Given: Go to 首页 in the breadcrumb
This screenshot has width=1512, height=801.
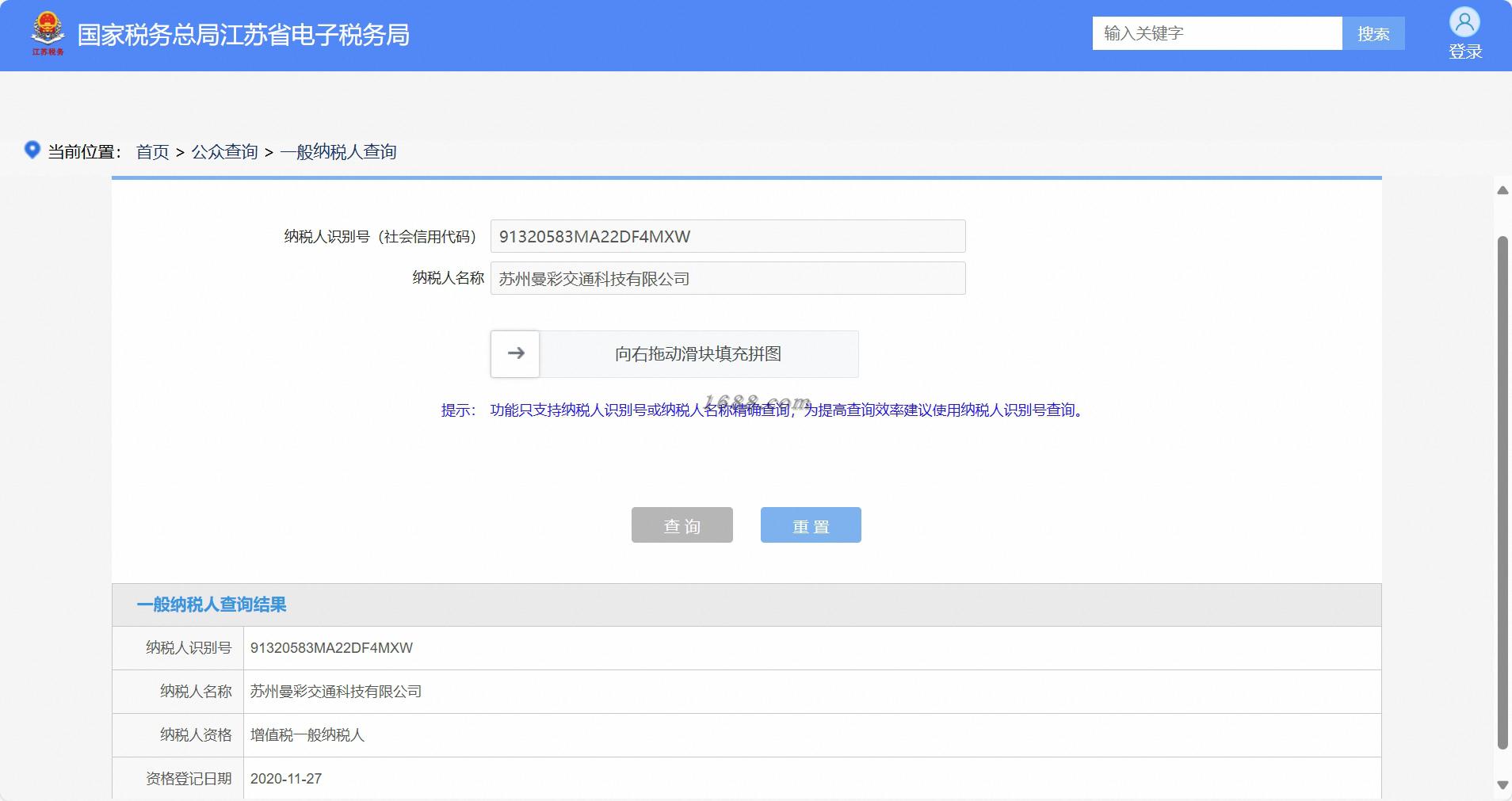Looking at the screenshot, I should tap(153, 152).
